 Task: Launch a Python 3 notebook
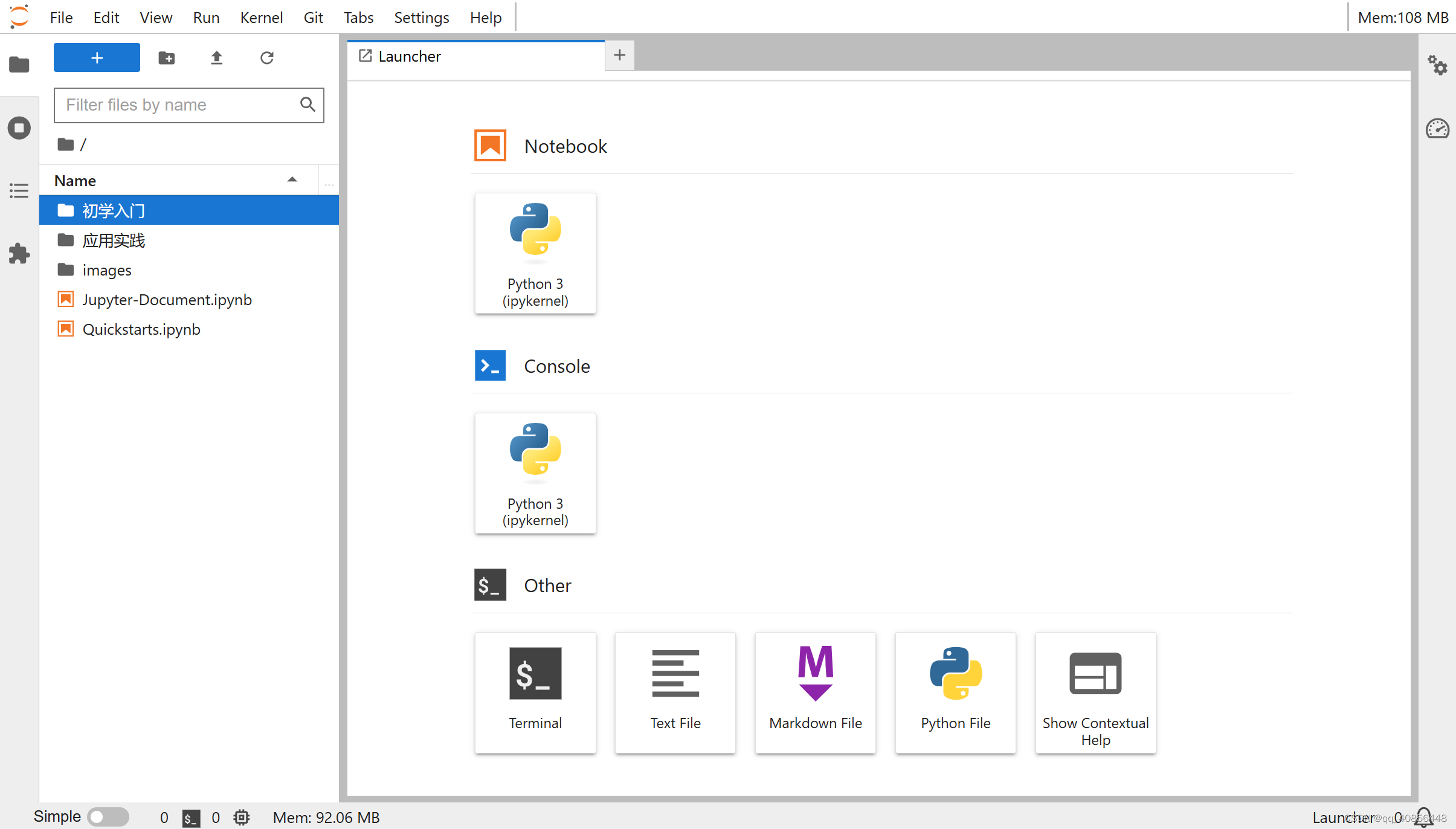point(535,253)
